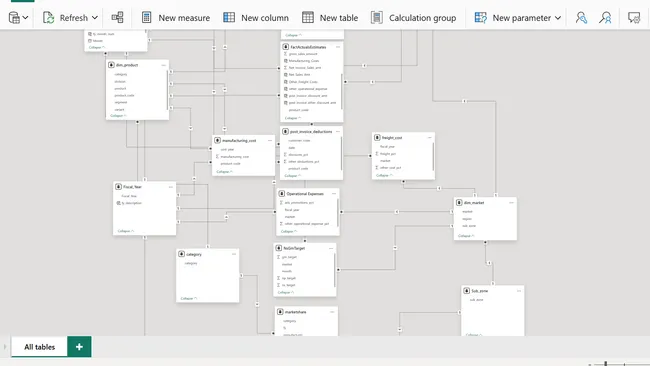The height and width of the screenshot is (366, 650).
Task: Click the FactActualsEstimates table scrollbar
Action: tap(342, 91)
